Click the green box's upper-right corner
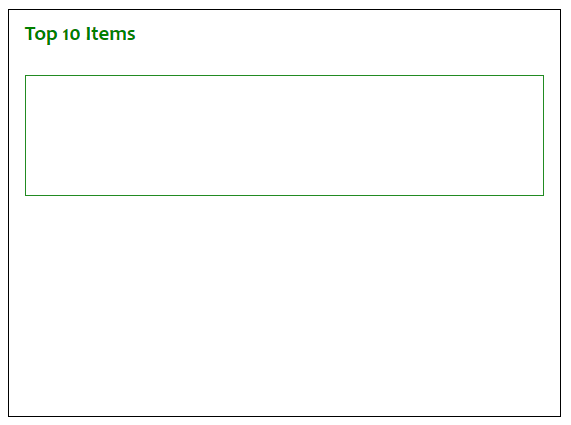The image size is (571, 425). (x=544, y=76)
